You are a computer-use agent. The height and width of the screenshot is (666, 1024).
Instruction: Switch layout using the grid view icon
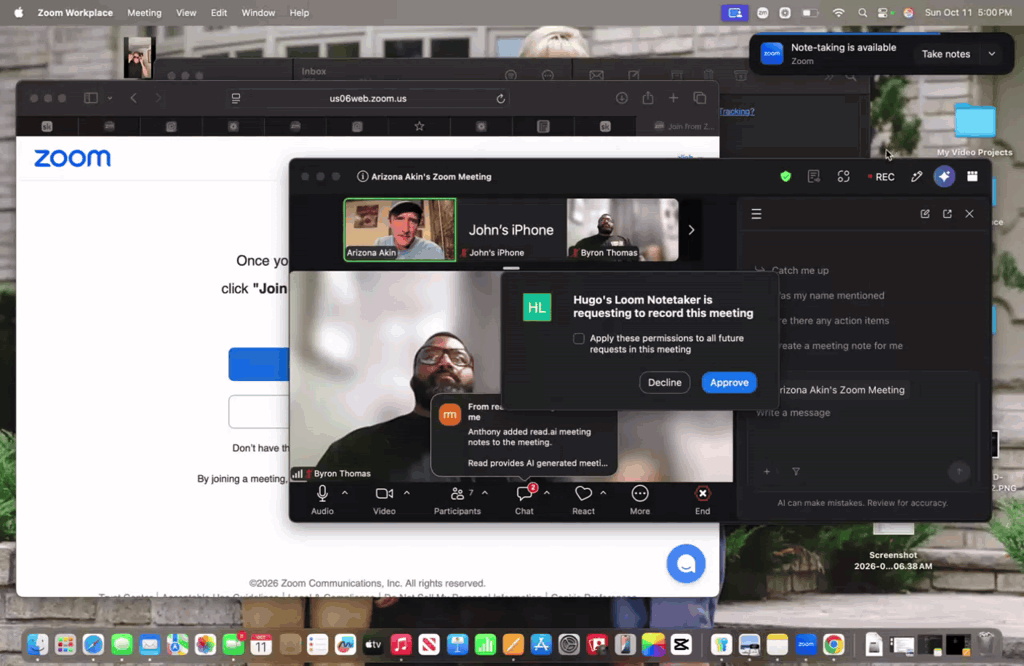(x=972, y=176)
